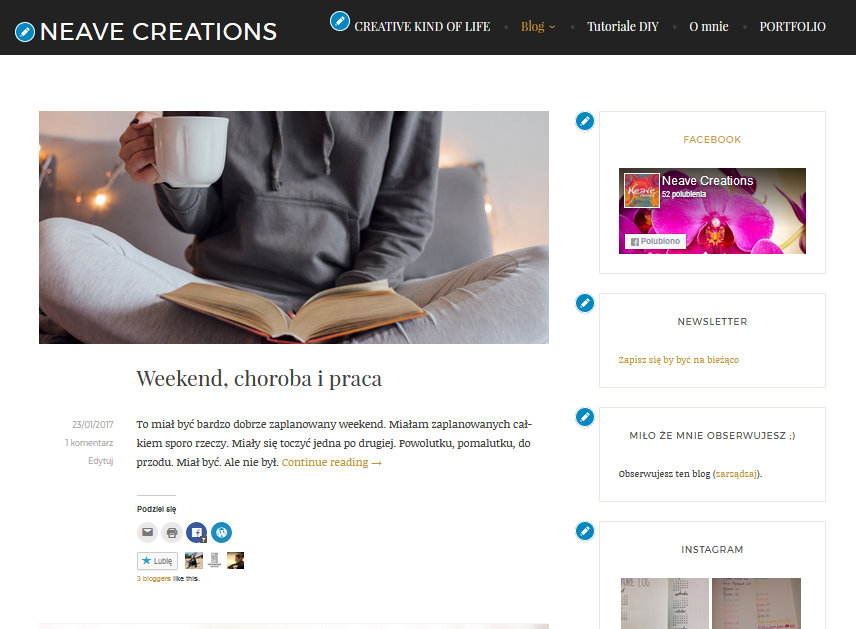The image size is (856, 629).
Task: Share post on Facebook icon
Action: (197, 532)
